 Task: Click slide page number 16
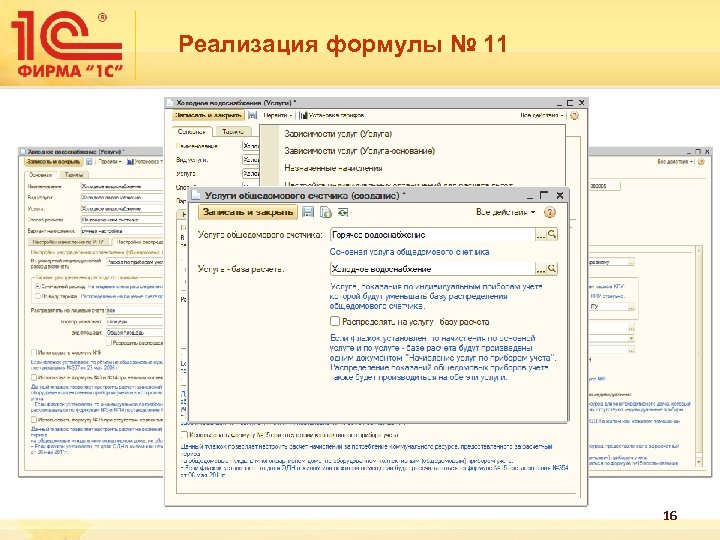pos(670,515)
